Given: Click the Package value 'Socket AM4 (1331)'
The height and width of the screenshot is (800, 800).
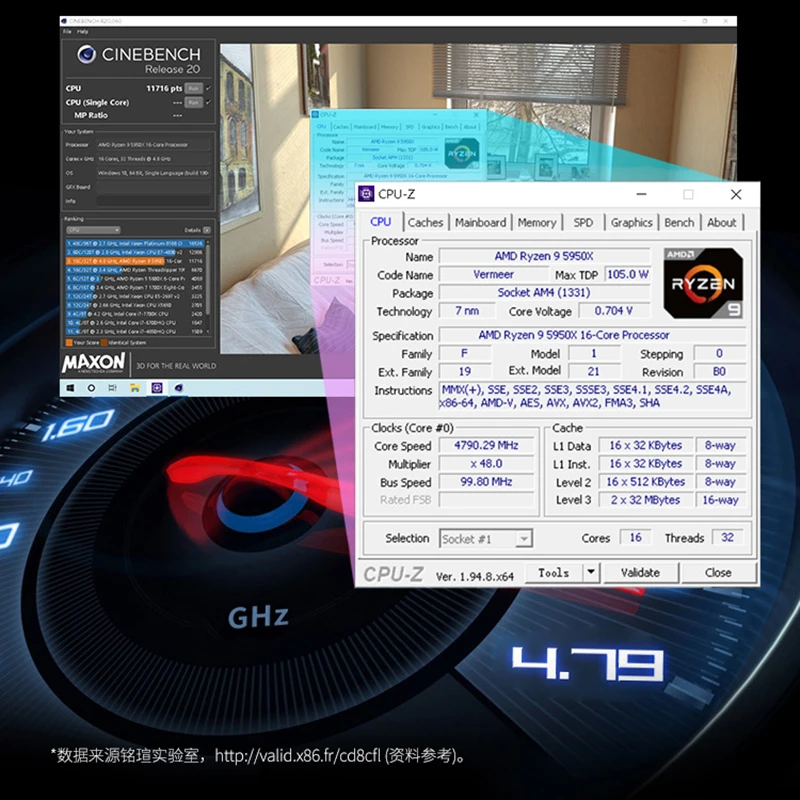Looking at the screenshot, I should pos(544,293).
